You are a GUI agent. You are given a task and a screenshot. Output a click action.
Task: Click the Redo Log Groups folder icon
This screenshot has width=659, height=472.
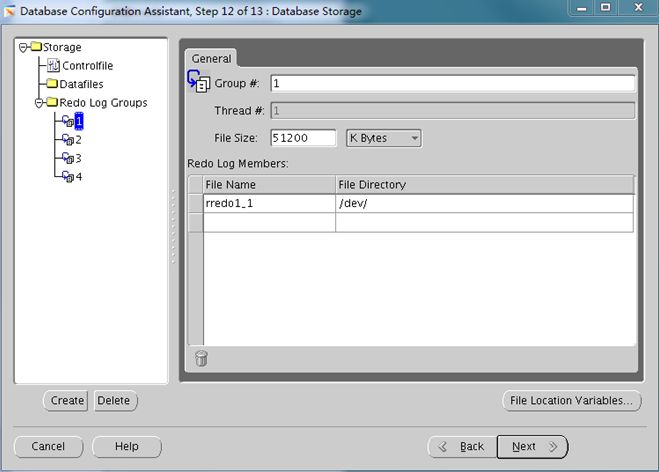coord(52,102)
